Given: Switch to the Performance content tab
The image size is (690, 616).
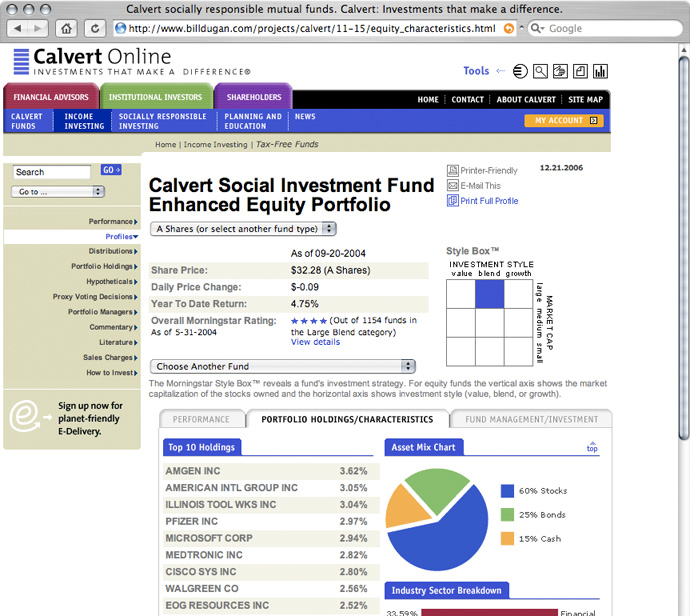Looking at the screenshot, I should (x=201, y=419).
